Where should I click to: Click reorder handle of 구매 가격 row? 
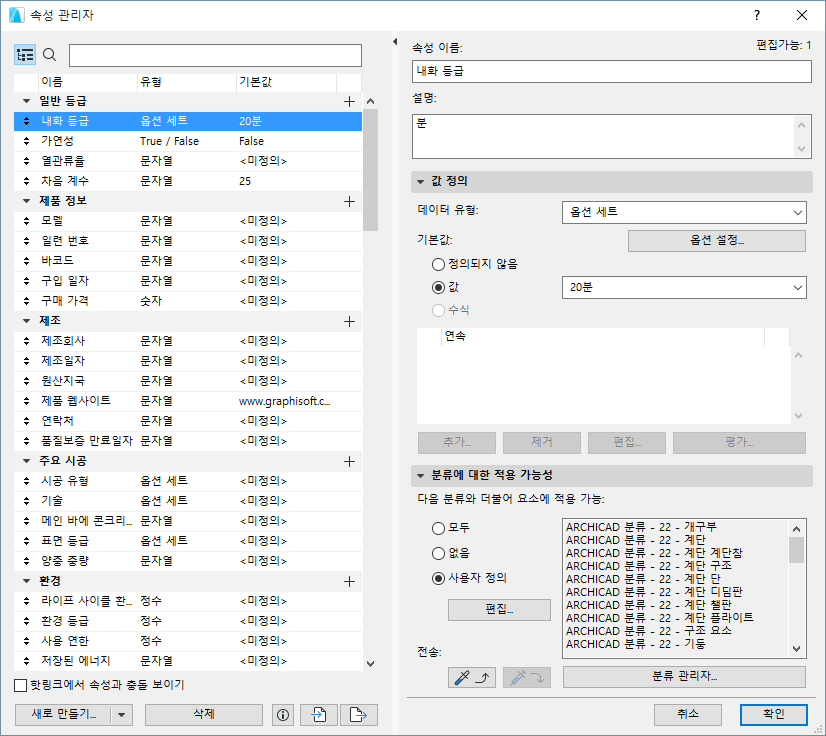(x=26, y=301)
